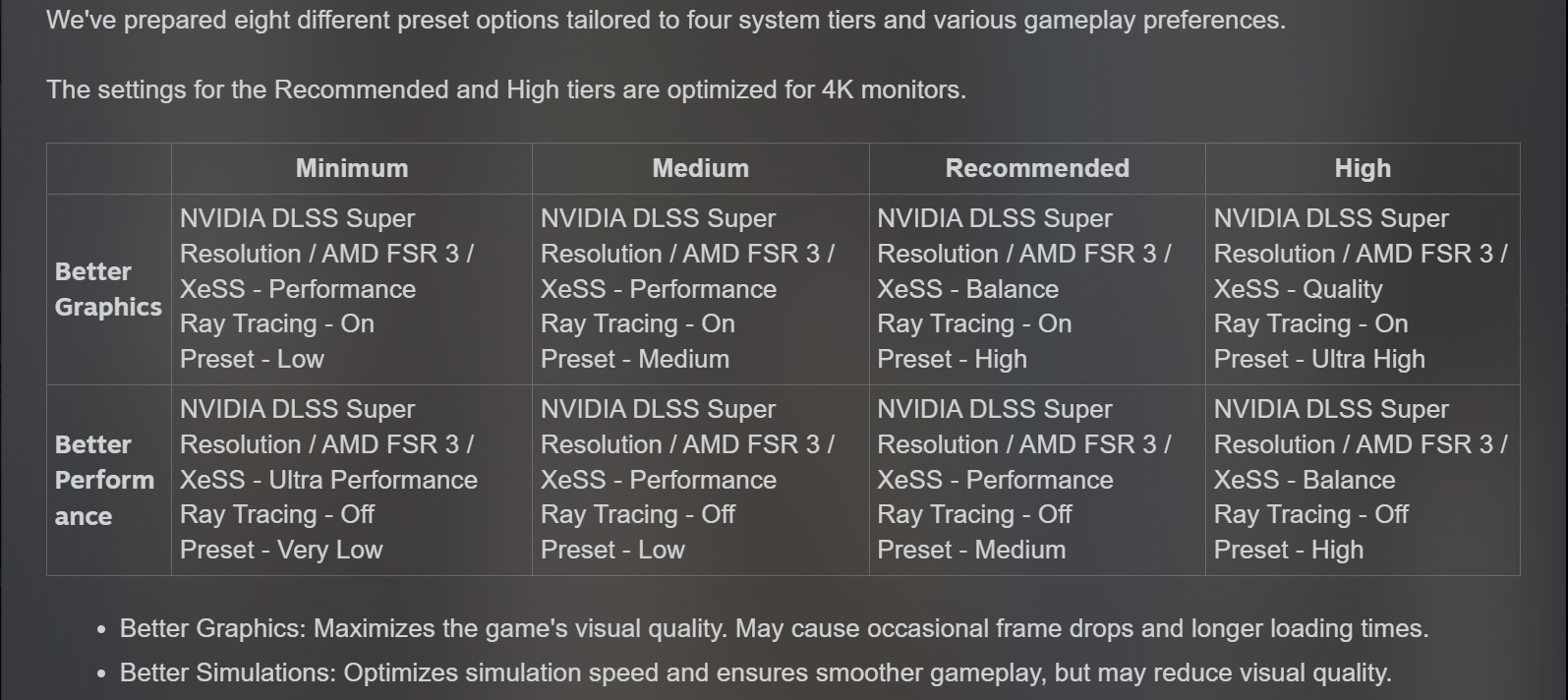Click the 'Better Simulations' bullet point
Image resolution: width=1568 pixels, height=700 pixels.
pos(755,672)
